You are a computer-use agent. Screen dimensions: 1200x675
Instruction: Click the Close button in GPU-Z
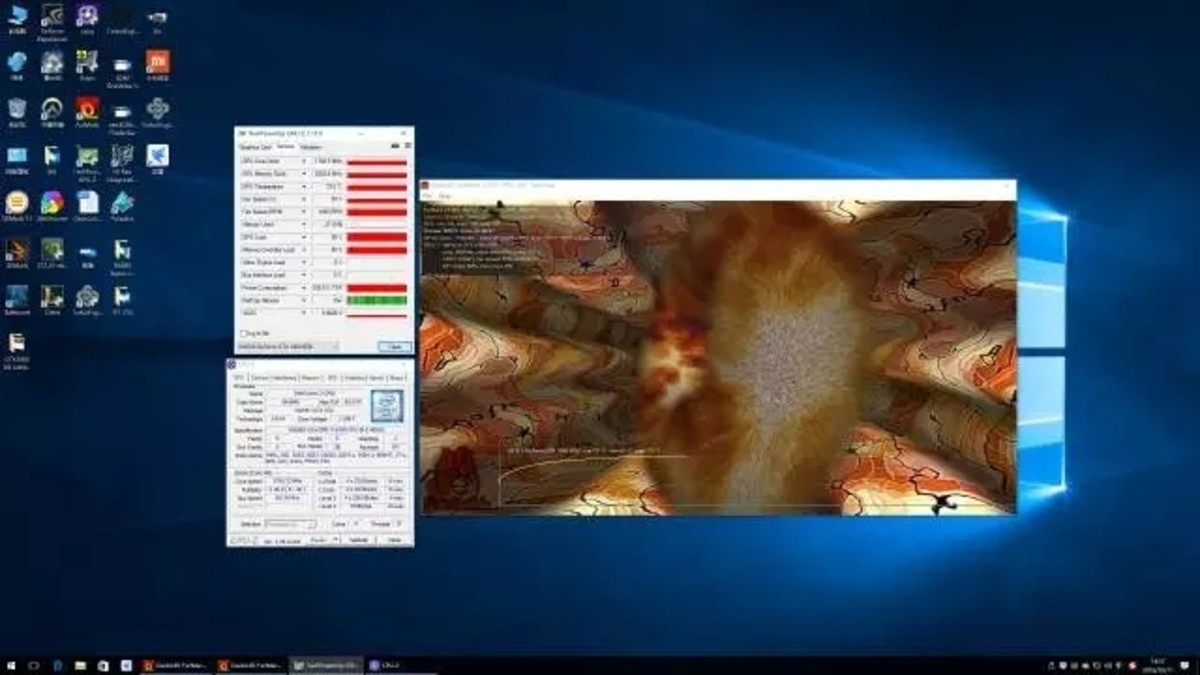[x=392, y=344]
